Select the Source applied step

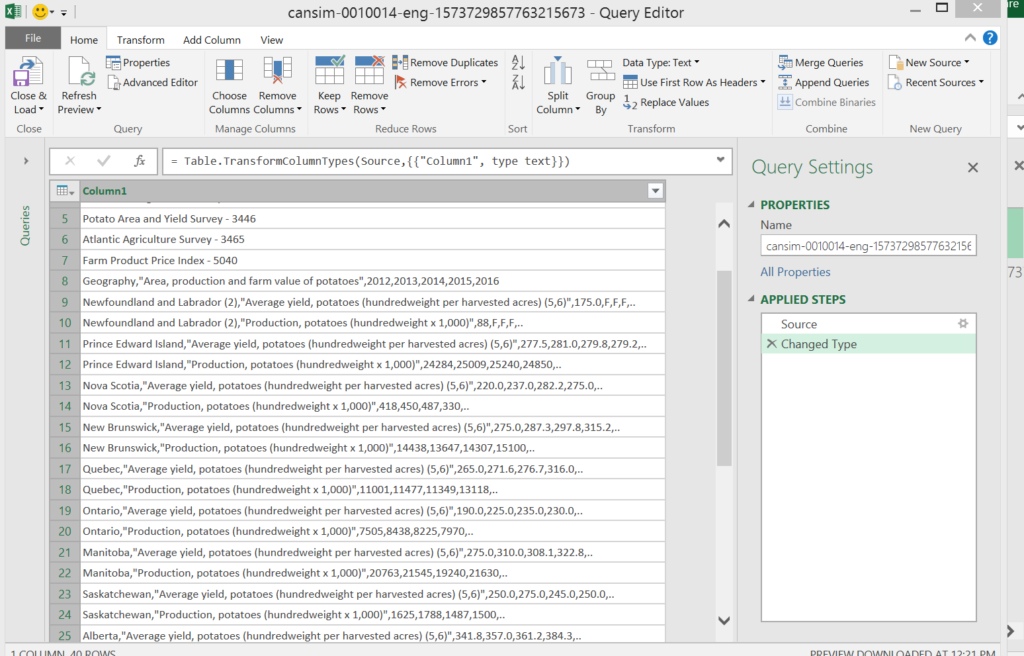point(799,324)
